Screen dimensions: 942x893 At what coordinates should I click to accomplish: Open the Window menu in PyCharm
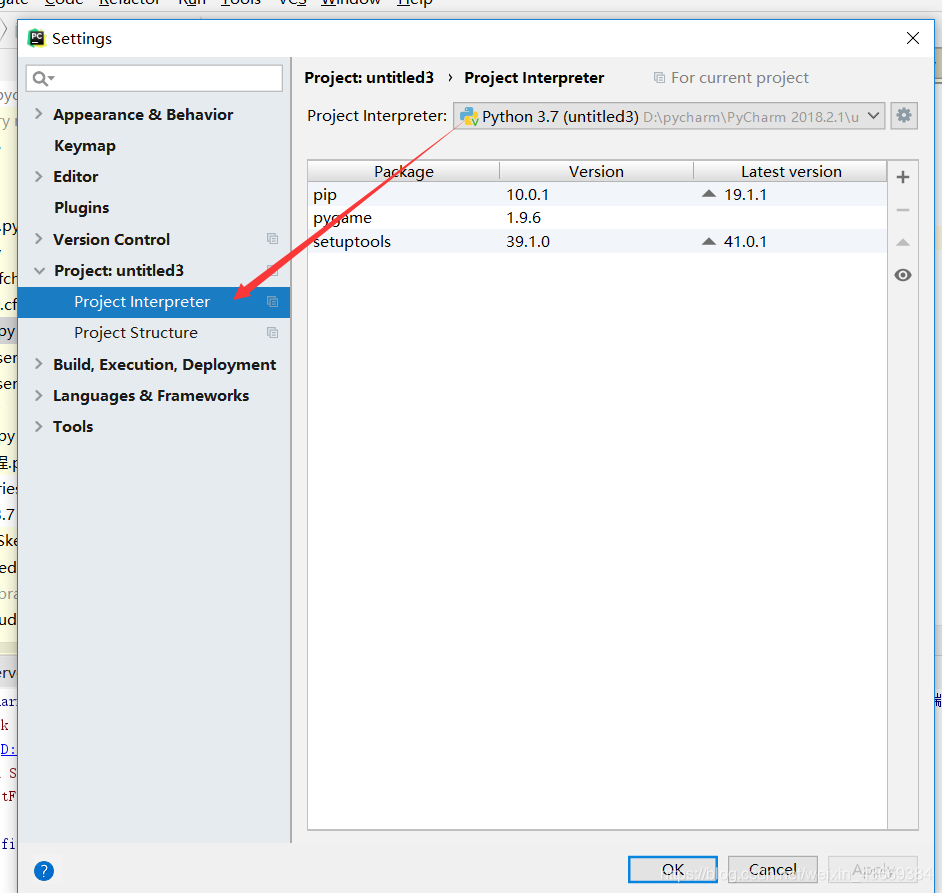click(x=351, y=3)
